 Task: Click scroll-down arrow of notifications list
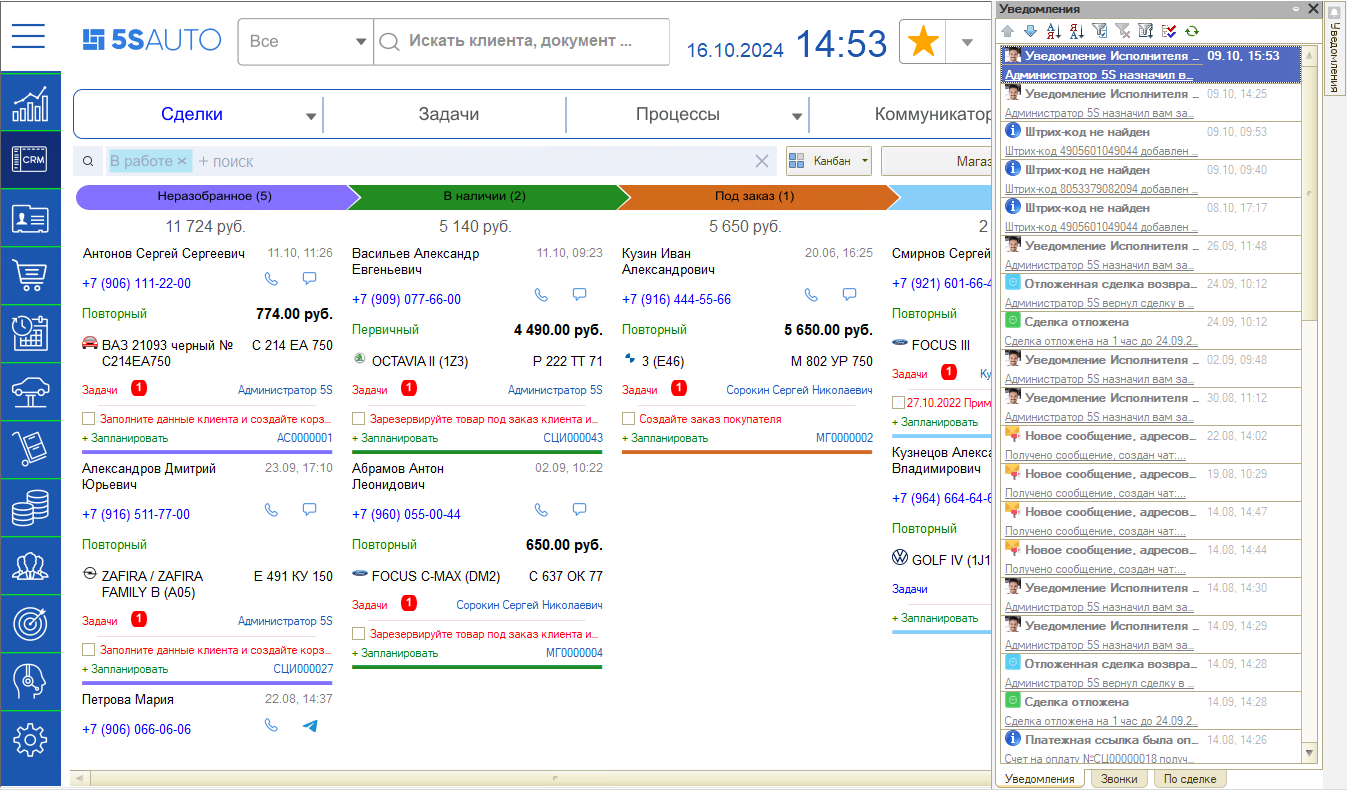1310,752
